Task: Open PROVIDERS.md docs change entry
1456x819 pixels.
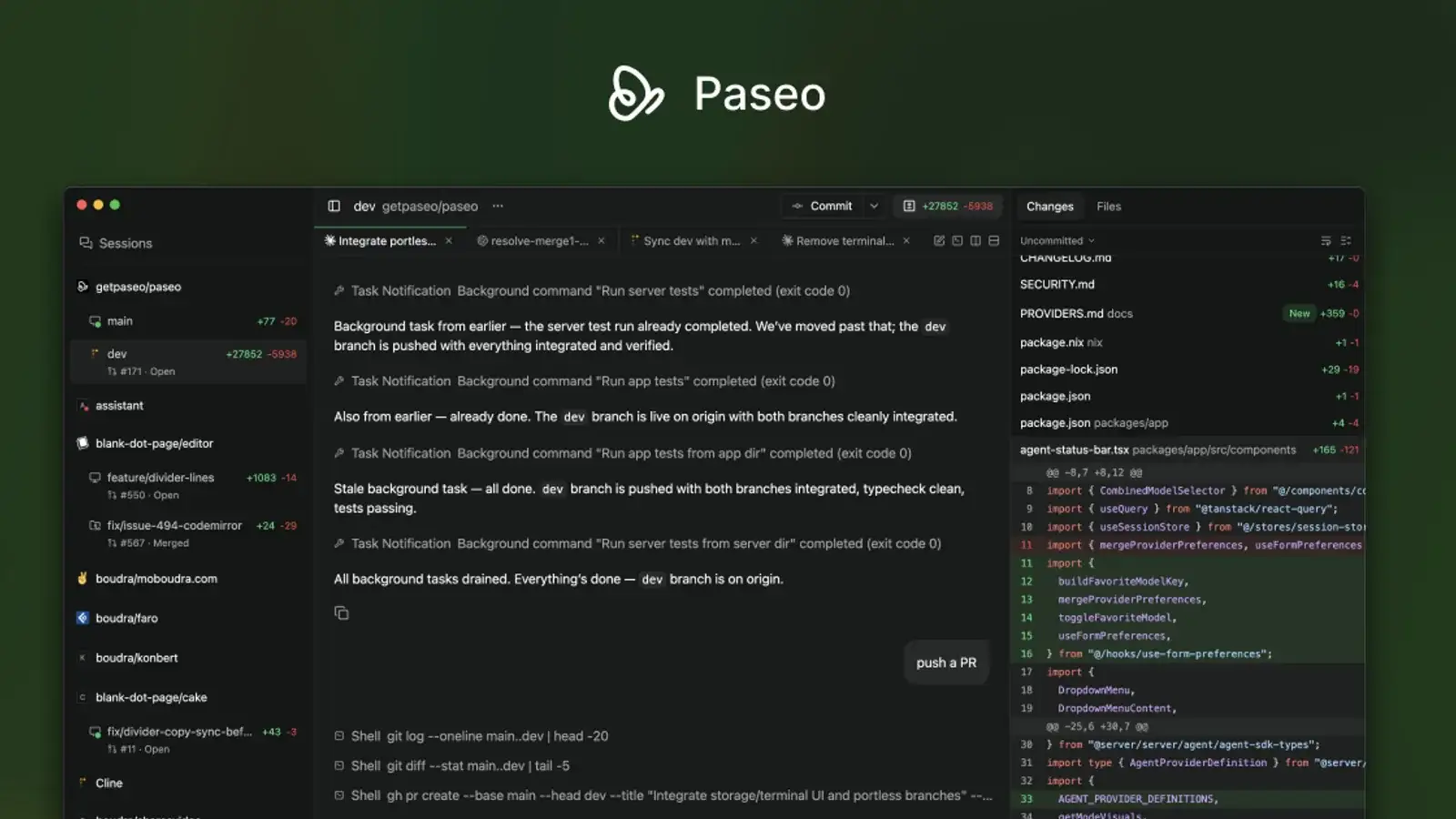Action: coord(1188,314)
